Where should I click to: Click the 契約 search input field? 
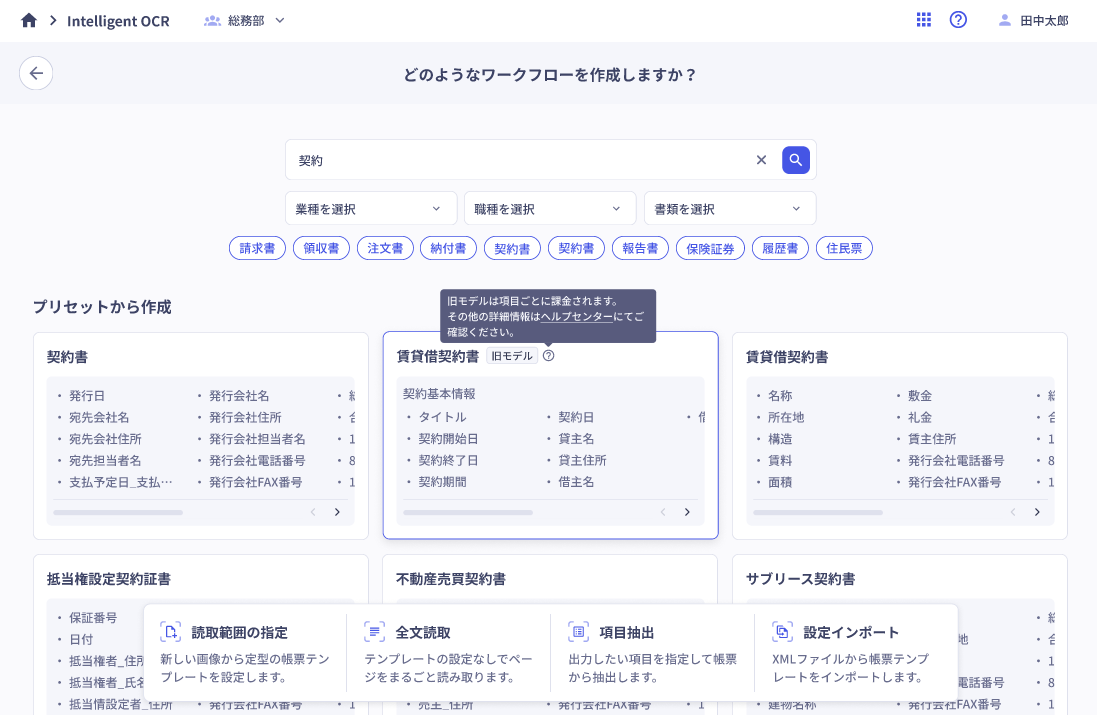point(520,160)
